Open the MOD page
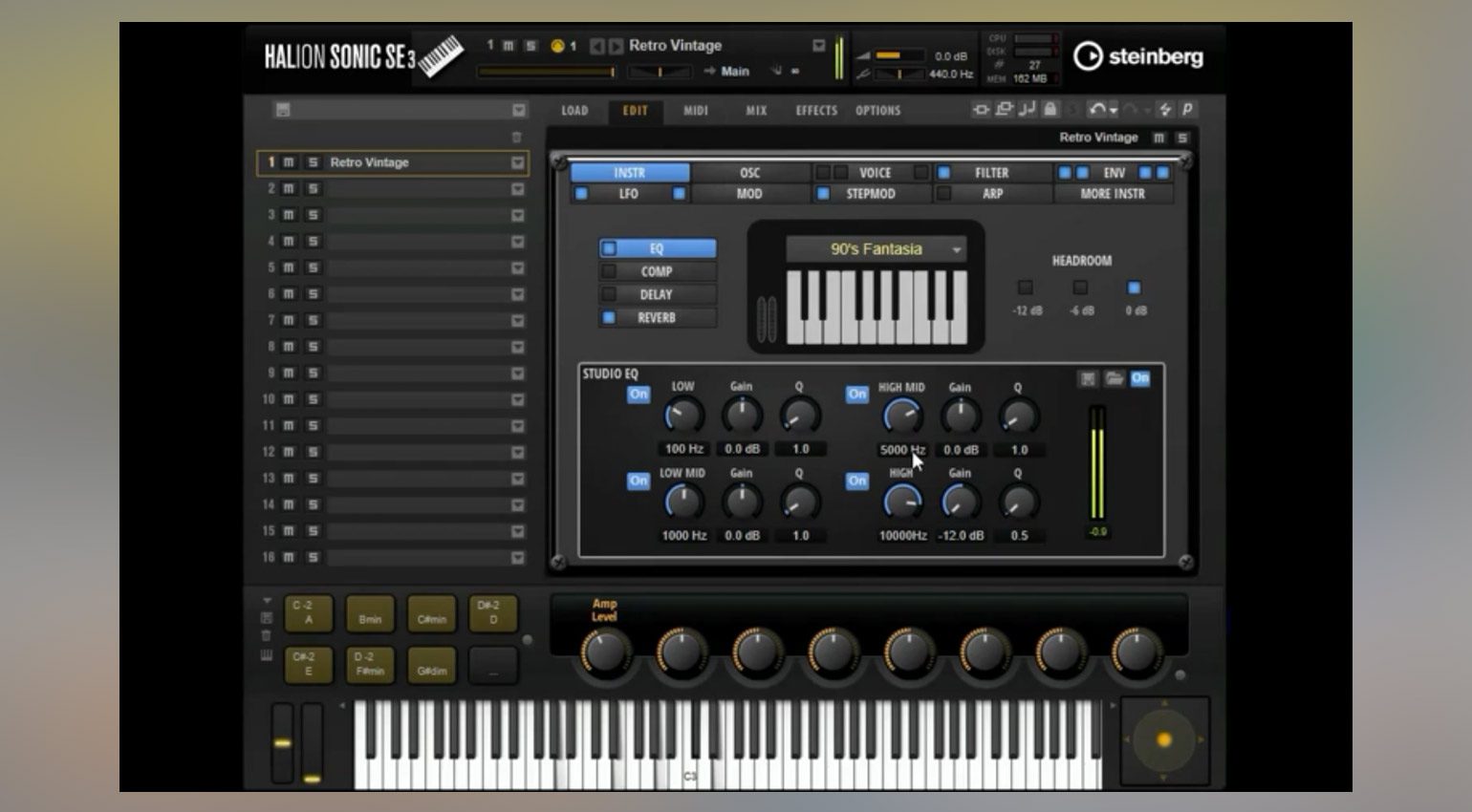This screenshot has height=812, width=1472. 750,194
